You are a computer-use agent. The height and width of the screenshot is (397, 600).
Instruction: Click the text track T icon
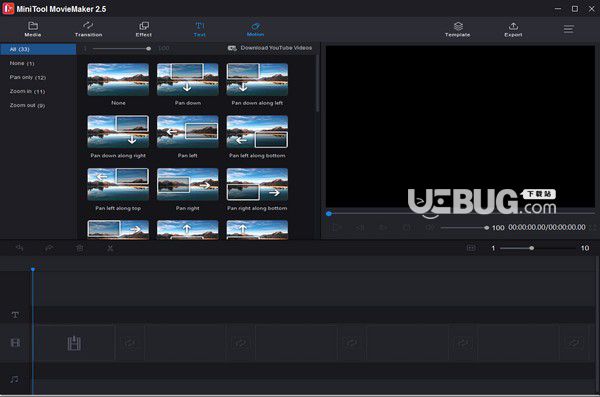click(15, 315)
